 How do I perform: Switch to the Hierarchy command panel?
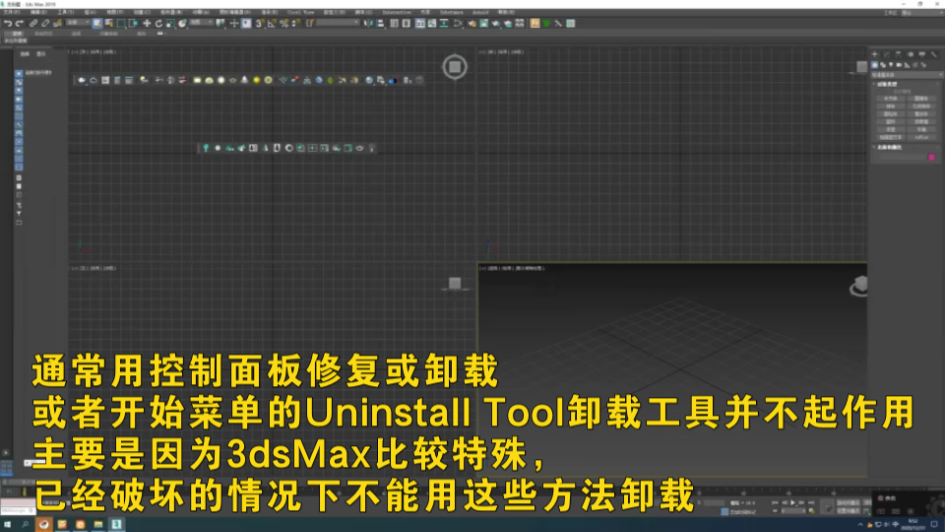point(898,54)
